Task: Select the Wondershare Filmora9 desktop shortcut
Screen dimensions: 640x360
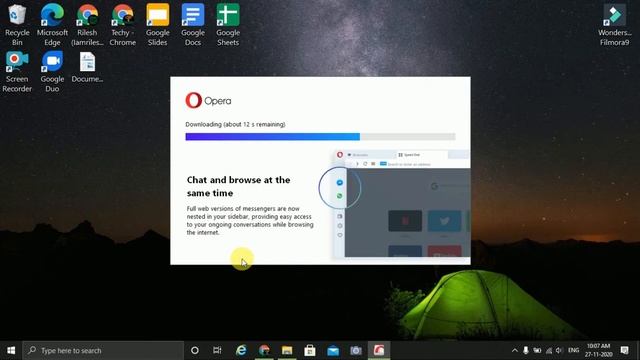Action: 614,24
